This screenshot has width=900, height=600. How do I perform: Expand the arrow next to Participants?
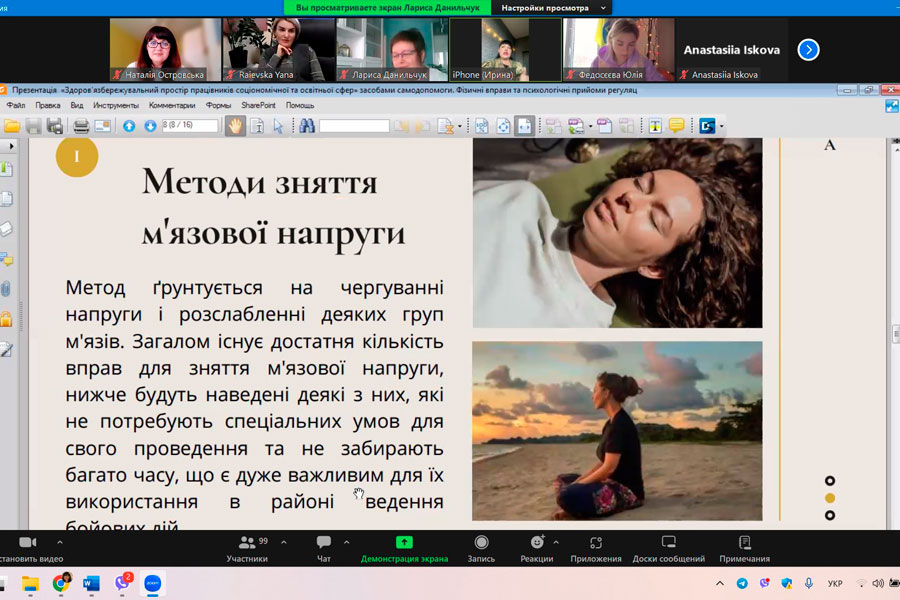[284, 542]
